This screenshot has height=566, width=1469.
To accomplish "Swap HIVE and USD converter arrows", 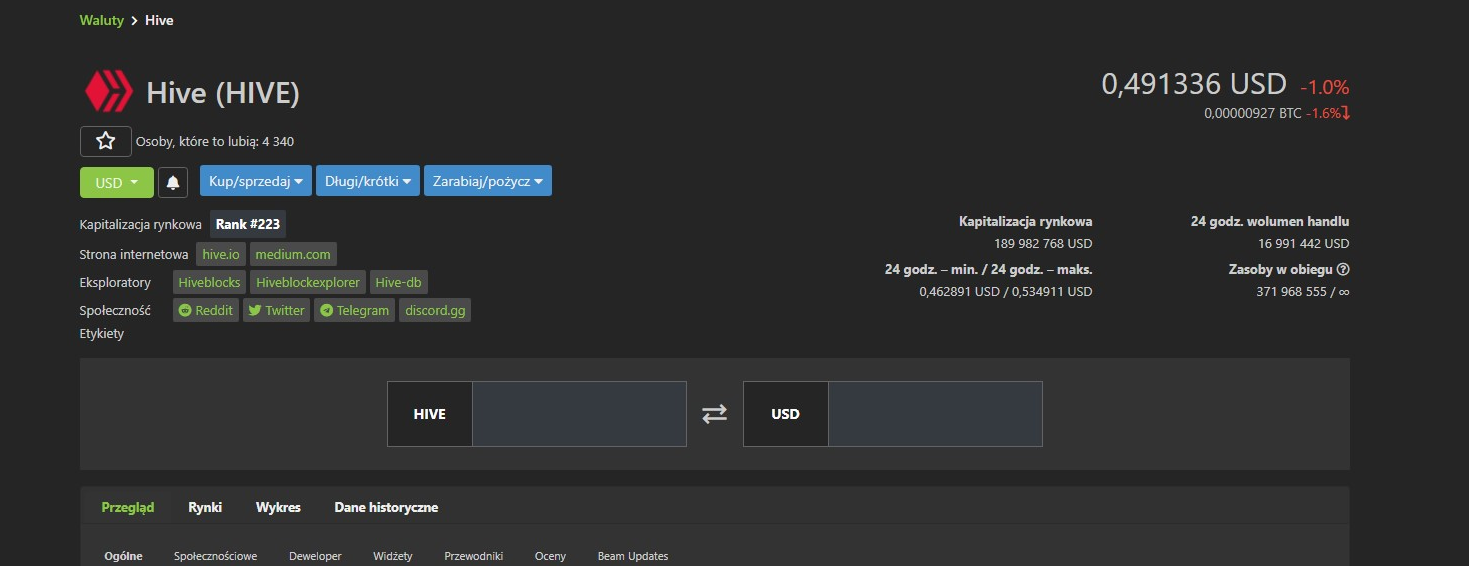I will point(714,414).
